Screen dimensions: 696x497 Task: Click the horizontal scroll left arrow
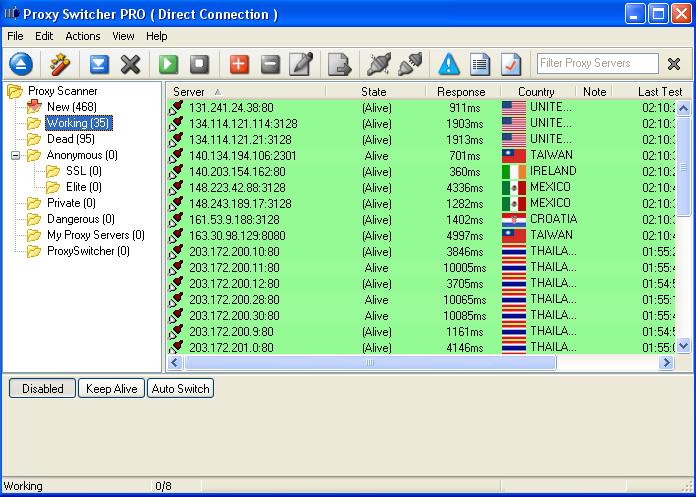point(175,363)
